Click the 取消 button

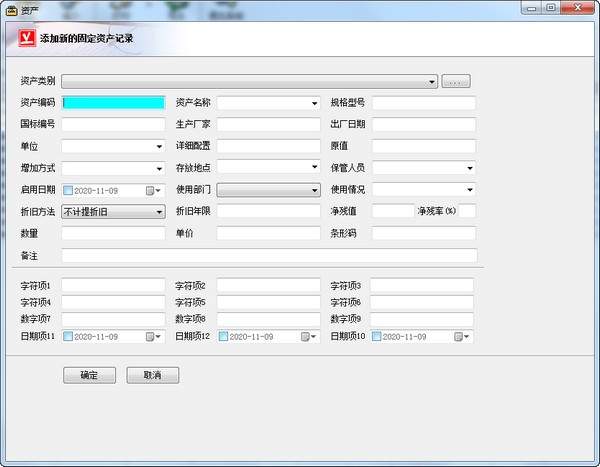click(152, 376)
